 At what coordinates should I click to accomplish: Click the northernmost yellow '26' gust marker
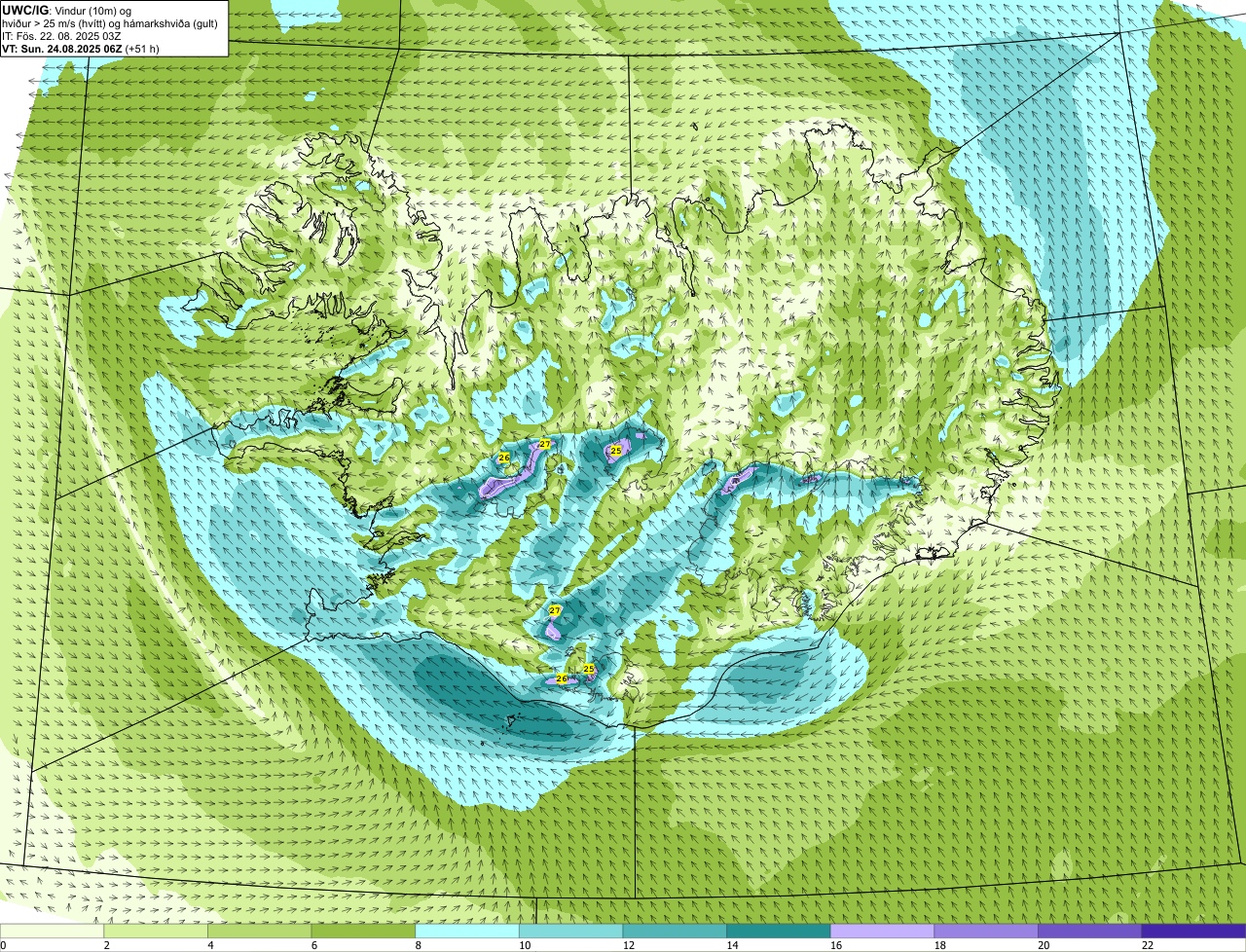coord(504,458)
